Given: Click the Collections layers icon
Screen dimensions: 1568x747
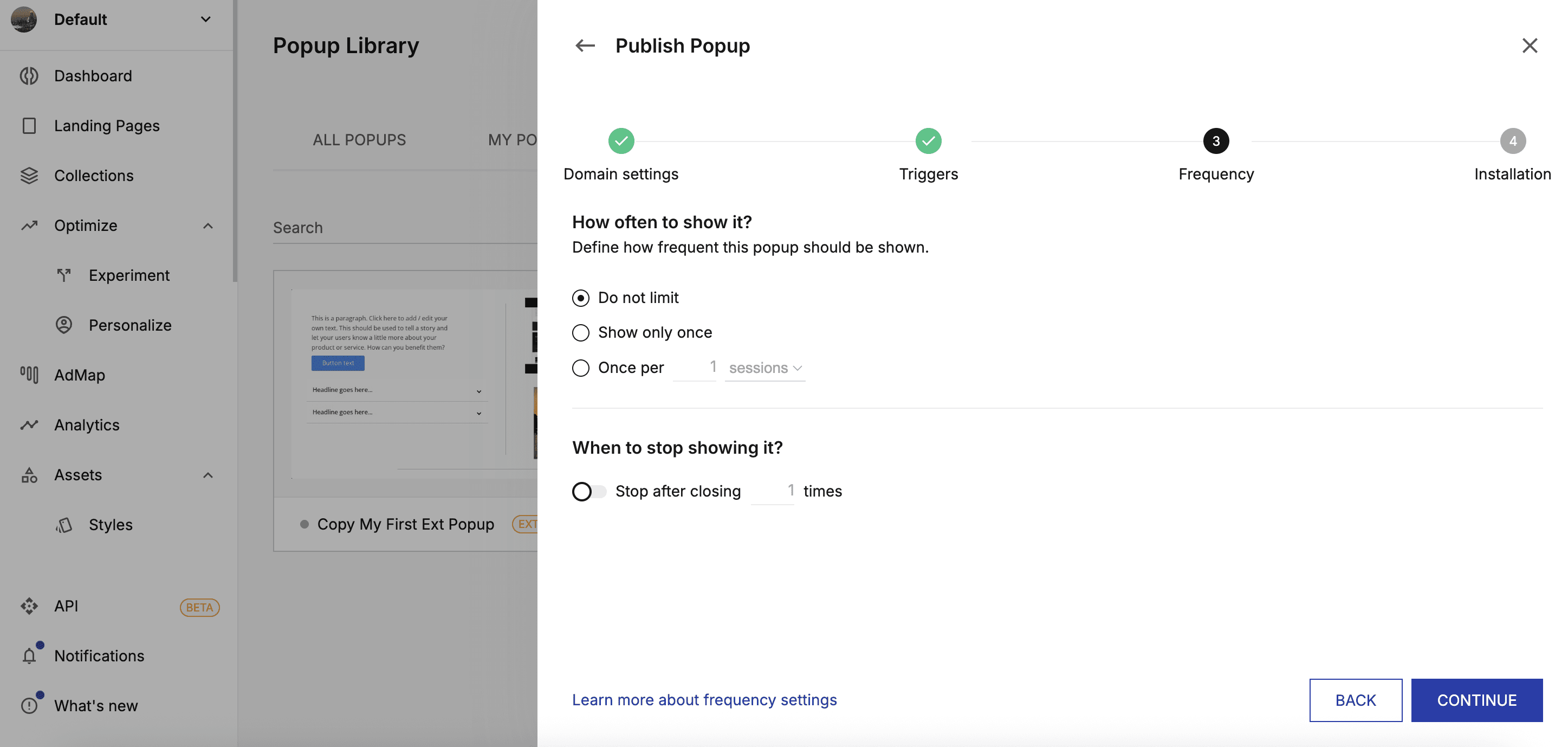Looking at the screenshot, I should coord(29,175).
